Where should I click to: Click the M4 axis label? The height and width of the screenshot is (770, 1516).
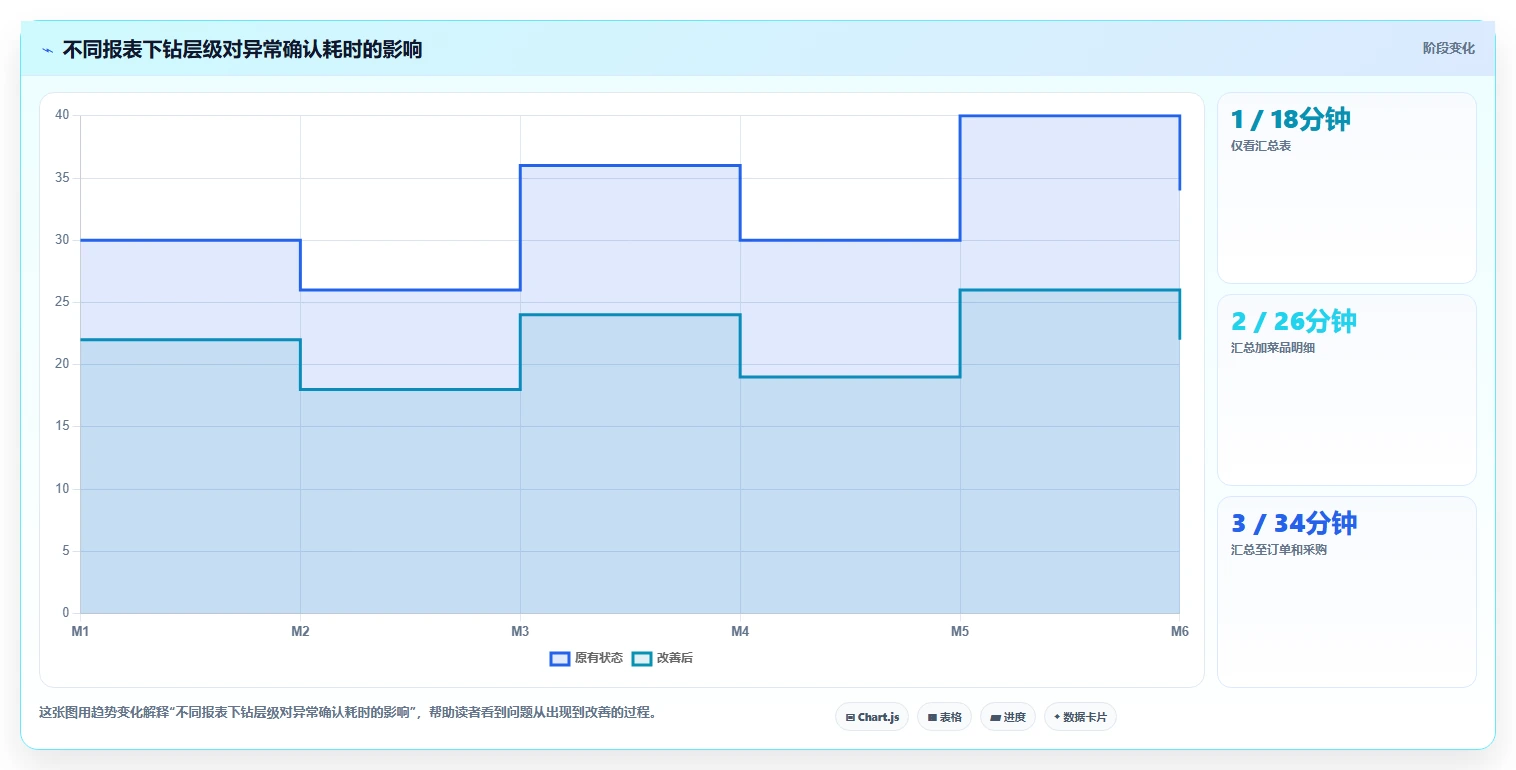click(740, 631)
